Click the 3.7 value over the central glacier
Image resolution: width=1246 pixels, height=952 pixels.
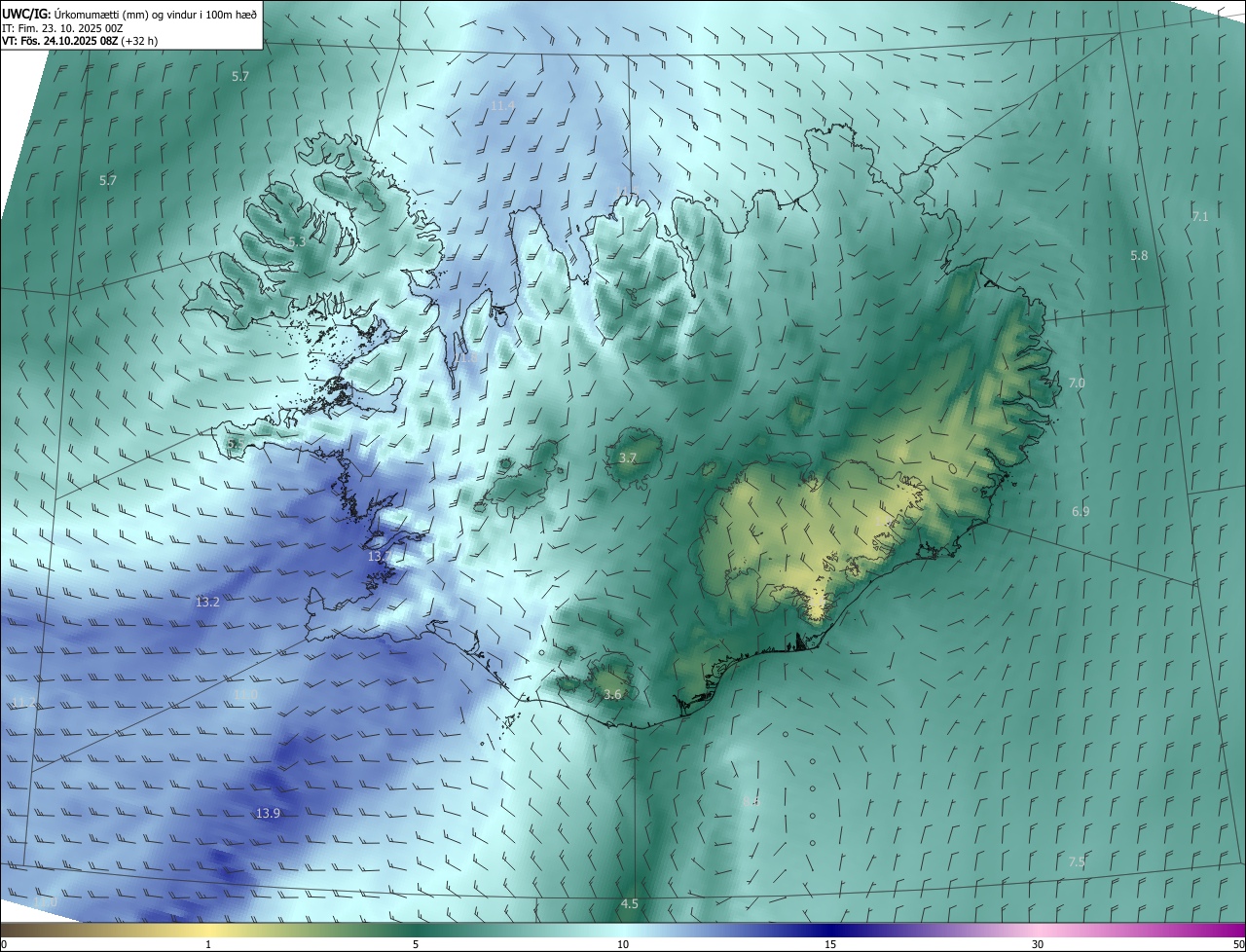628,458
